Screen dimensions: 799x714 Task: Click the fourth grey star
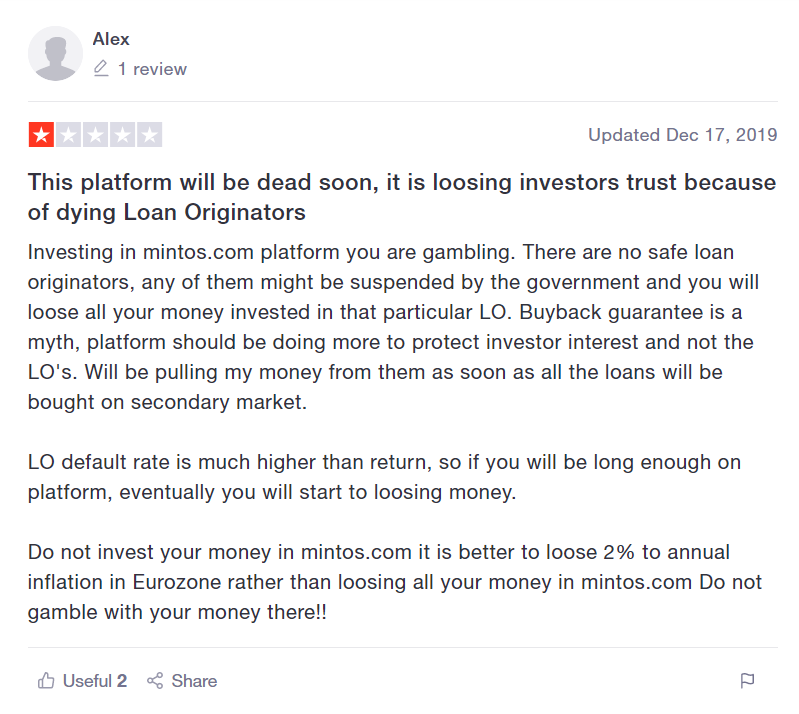click(x=122, y=135)
